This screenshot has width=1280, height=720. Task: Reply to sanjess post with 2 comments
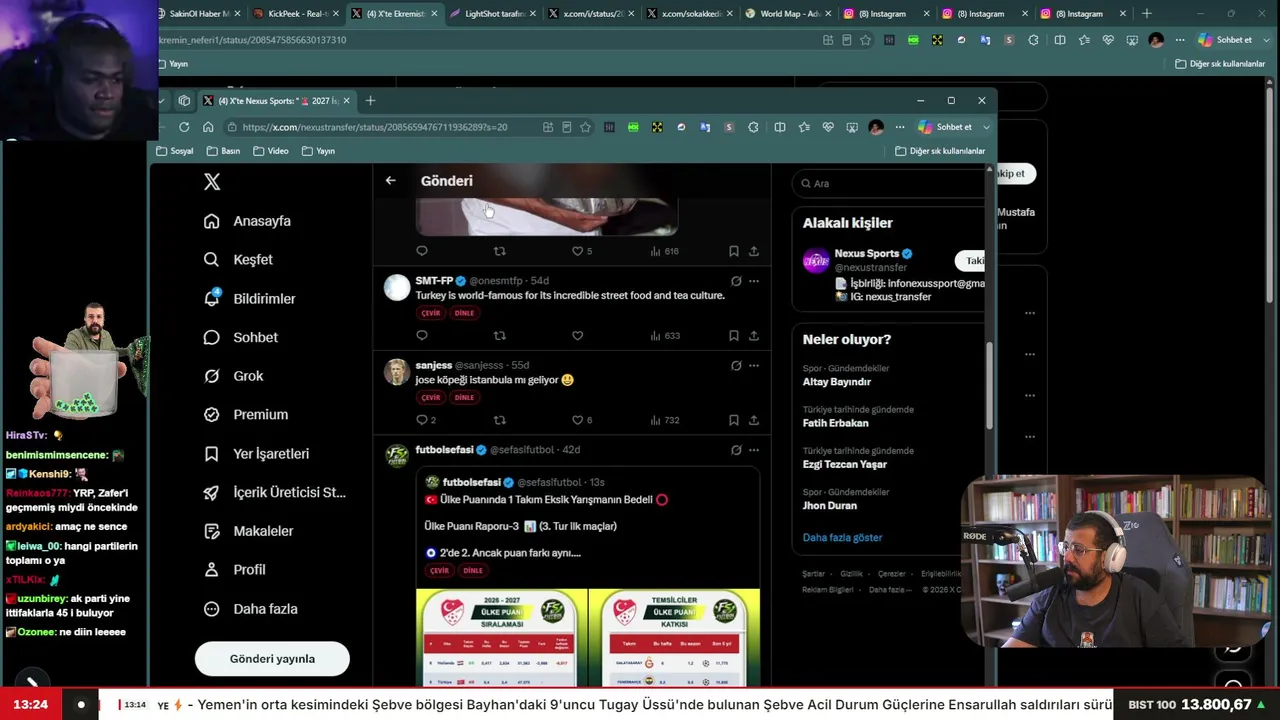pos(426,420)
